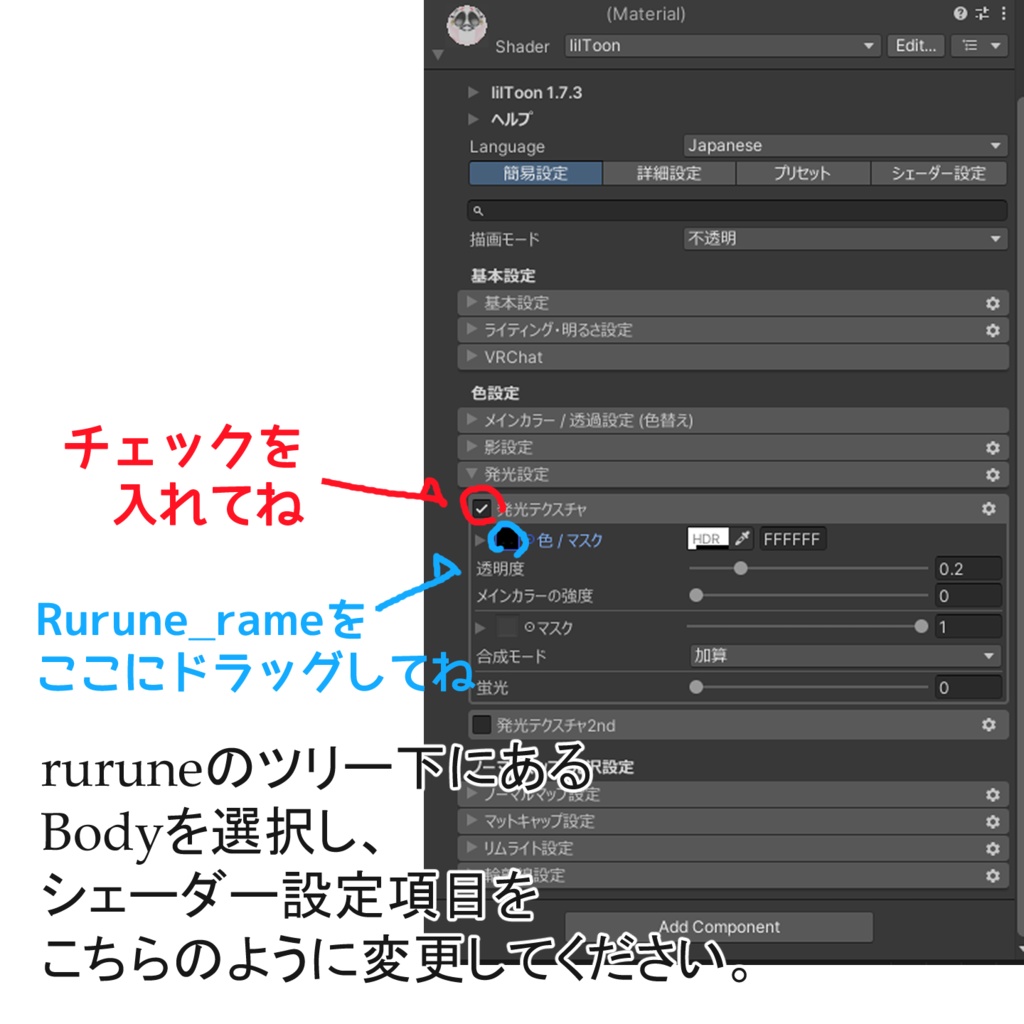Image resolution: width=1024 pixels, height=1024 pixels.
Task: Click the Edit... button beside the shader field
Action: click(914, 46)
